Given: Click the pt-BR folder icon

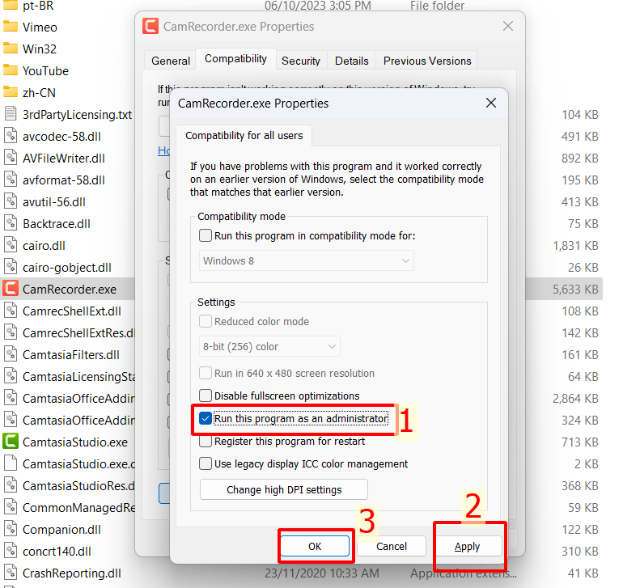Looking at the screenshot, I should pyautogui.click(x=10, y=5).
